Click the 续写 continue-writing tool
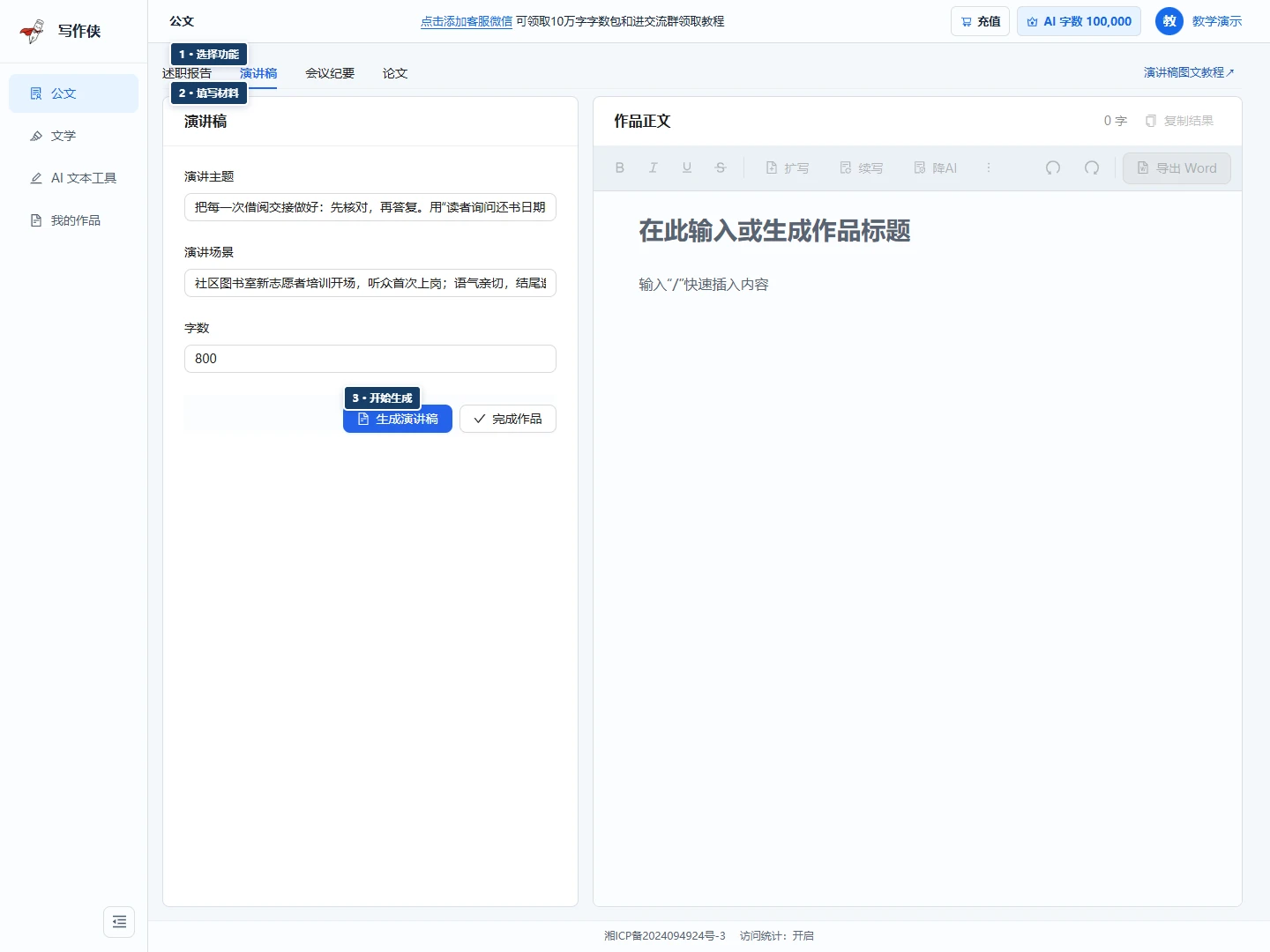 (x=862, y=167)
